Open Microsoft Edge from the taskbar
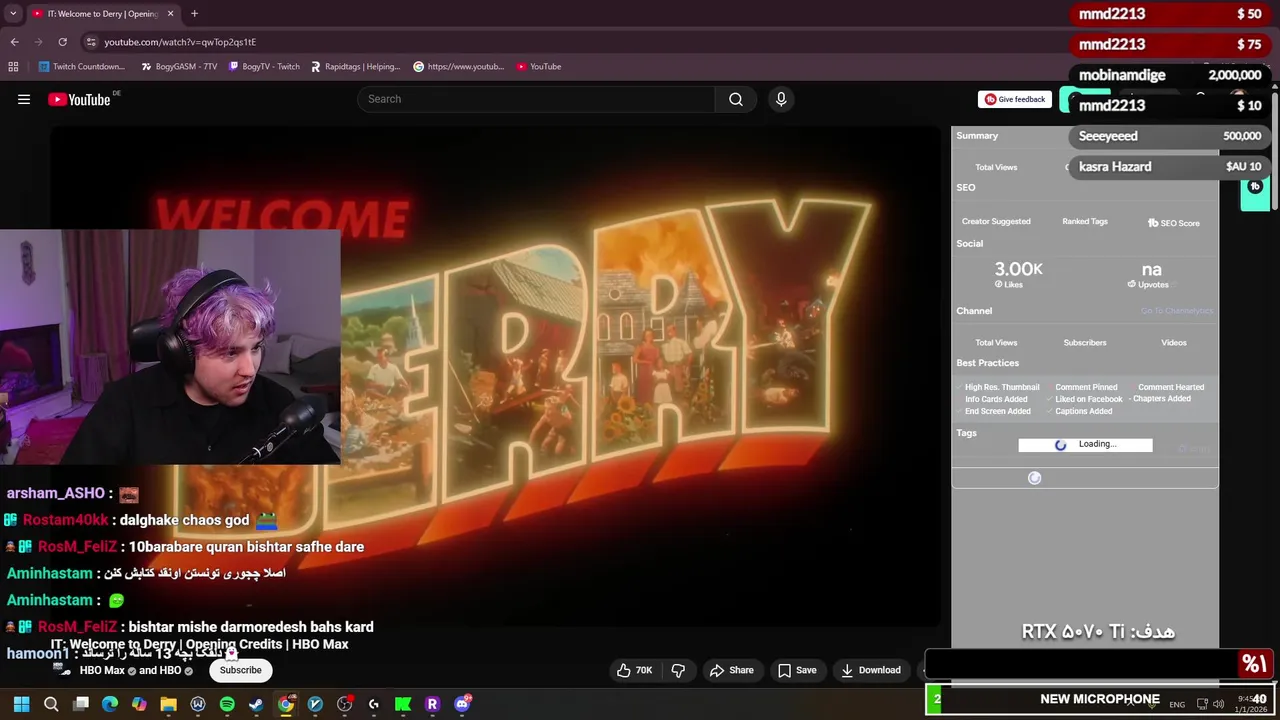Image resolution: width=1280 pixels, height=720 pixels. pyautogui.click(x=110, y=704)
